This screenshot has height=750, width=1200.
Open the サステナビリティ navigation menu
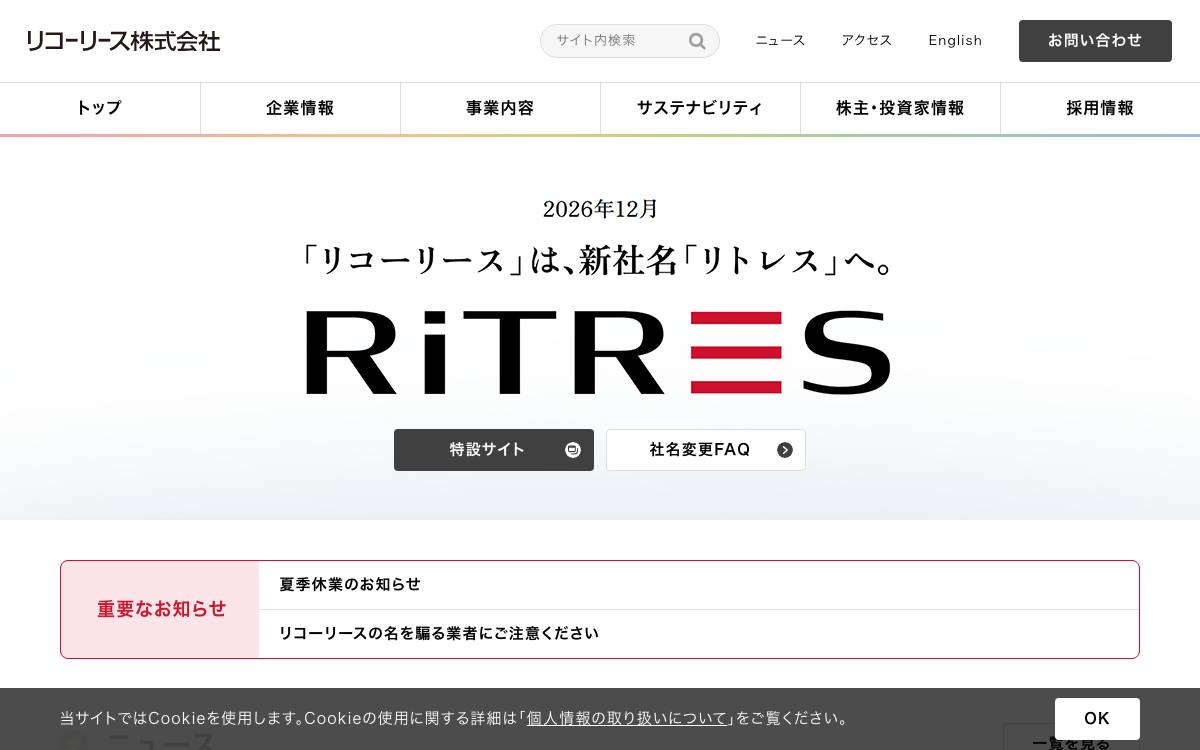(700, 108)
